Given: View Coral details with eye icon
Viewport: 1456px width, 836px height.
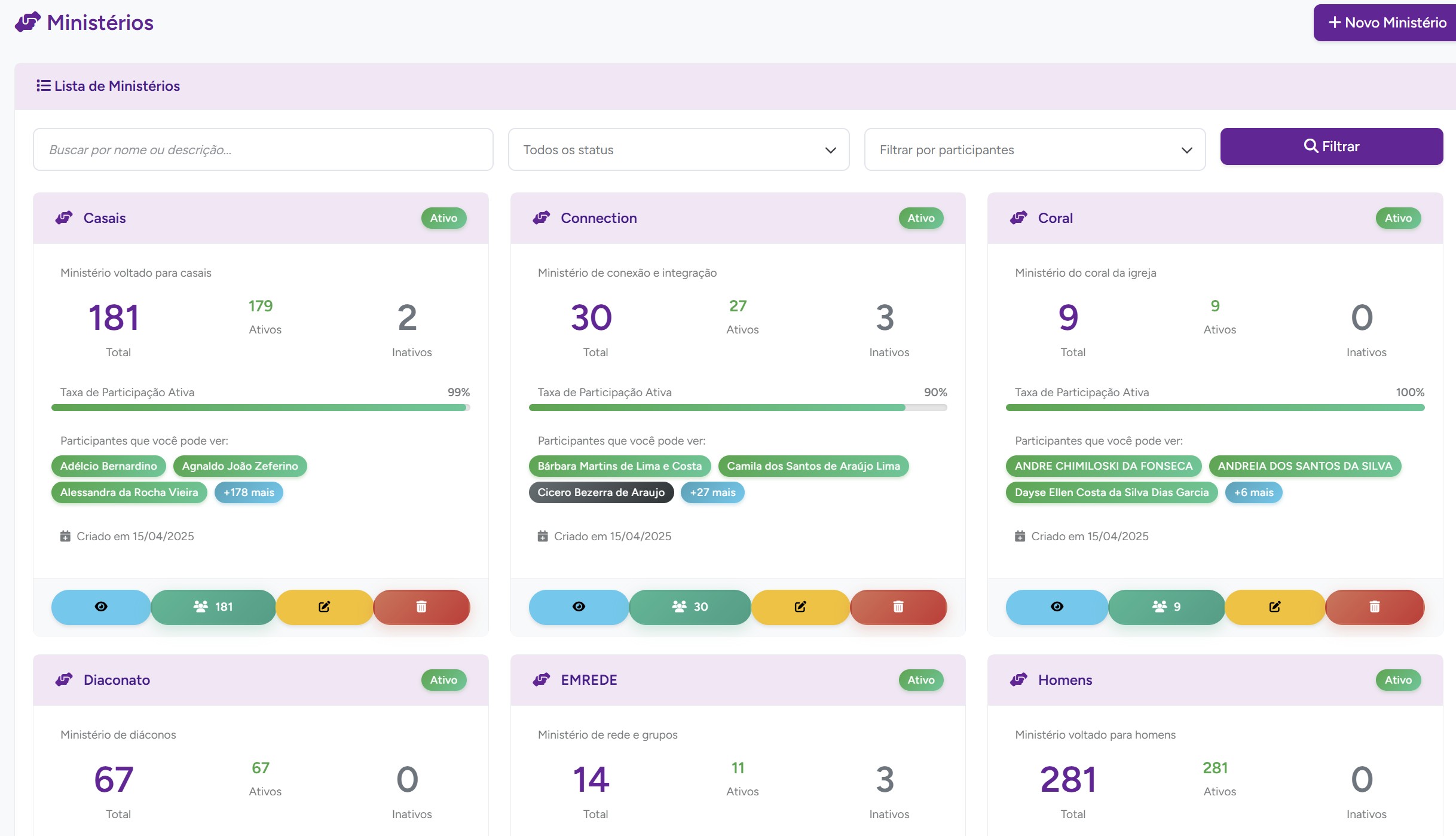Looking at the screenshot, I should [x=1057, y=607].
